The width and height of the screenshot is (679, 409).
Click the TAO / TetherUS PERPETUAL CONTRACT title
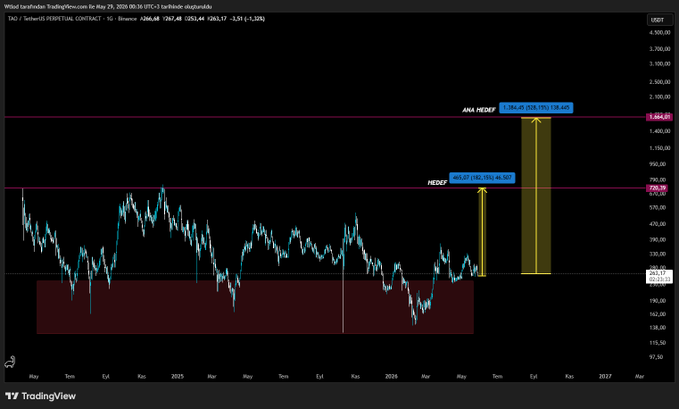[x=55, y=19]
